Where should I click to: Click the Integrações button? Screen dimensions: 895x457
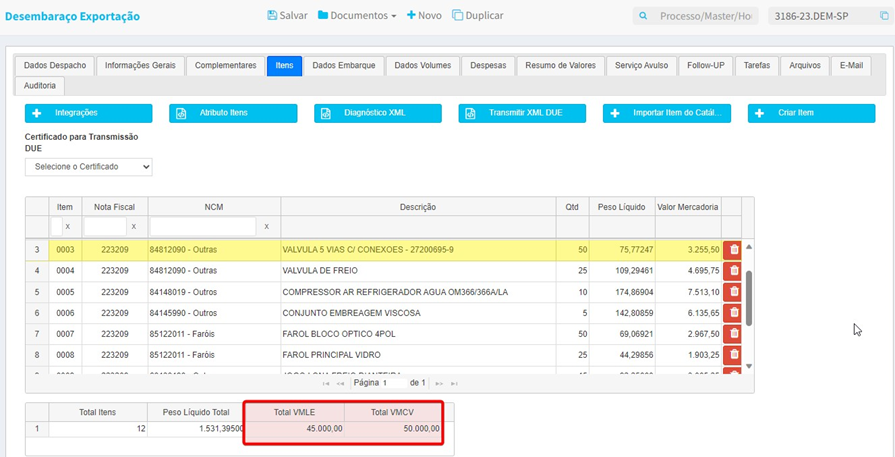point(88,113)
